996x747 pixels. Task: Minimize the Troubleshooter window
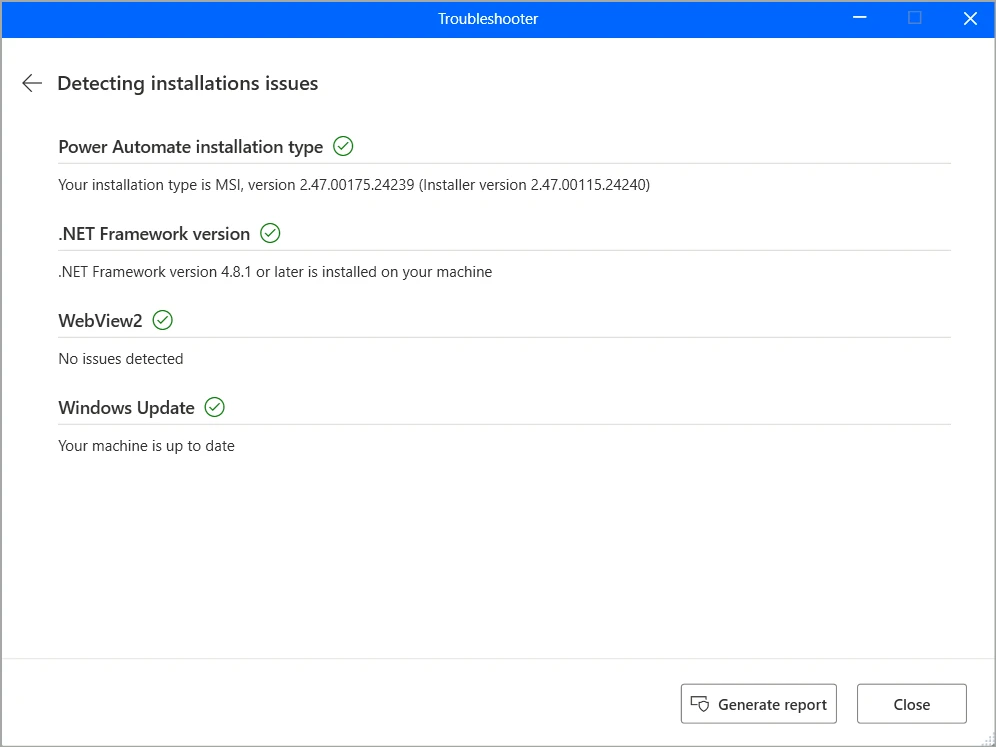[x=860, y=18]
